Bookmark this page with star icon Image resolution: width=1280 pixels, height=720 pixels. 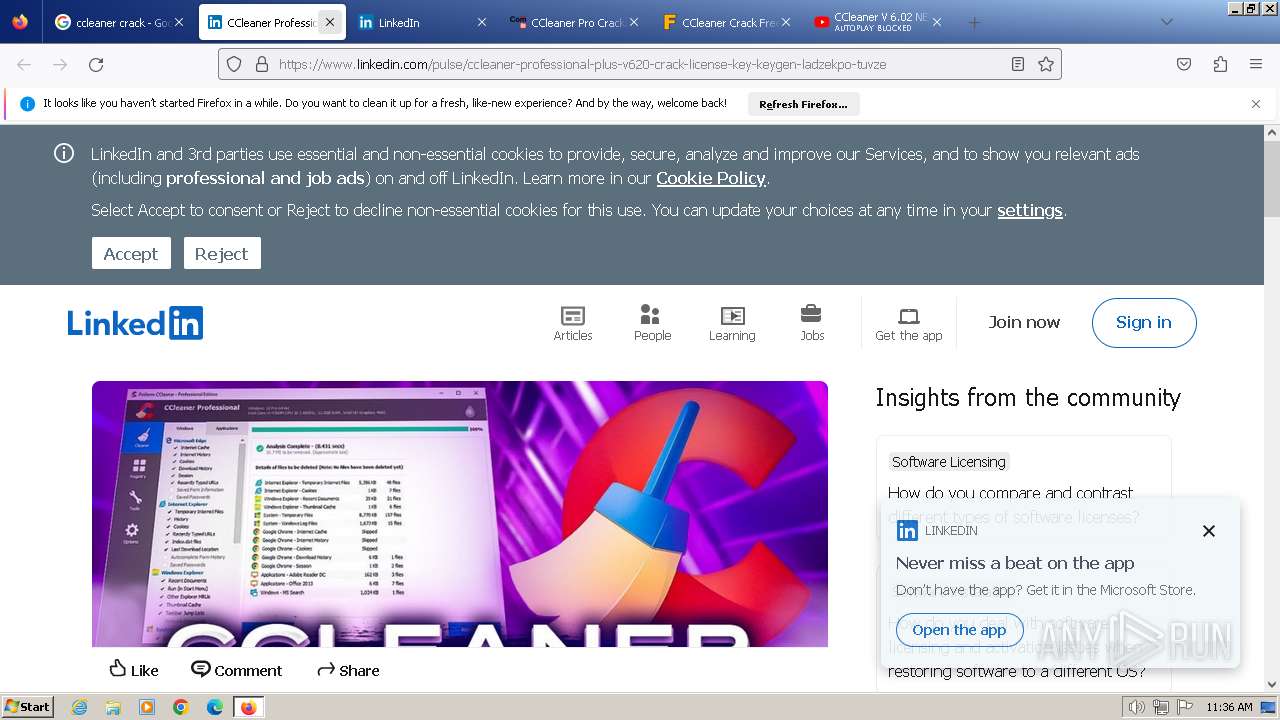1046,64
